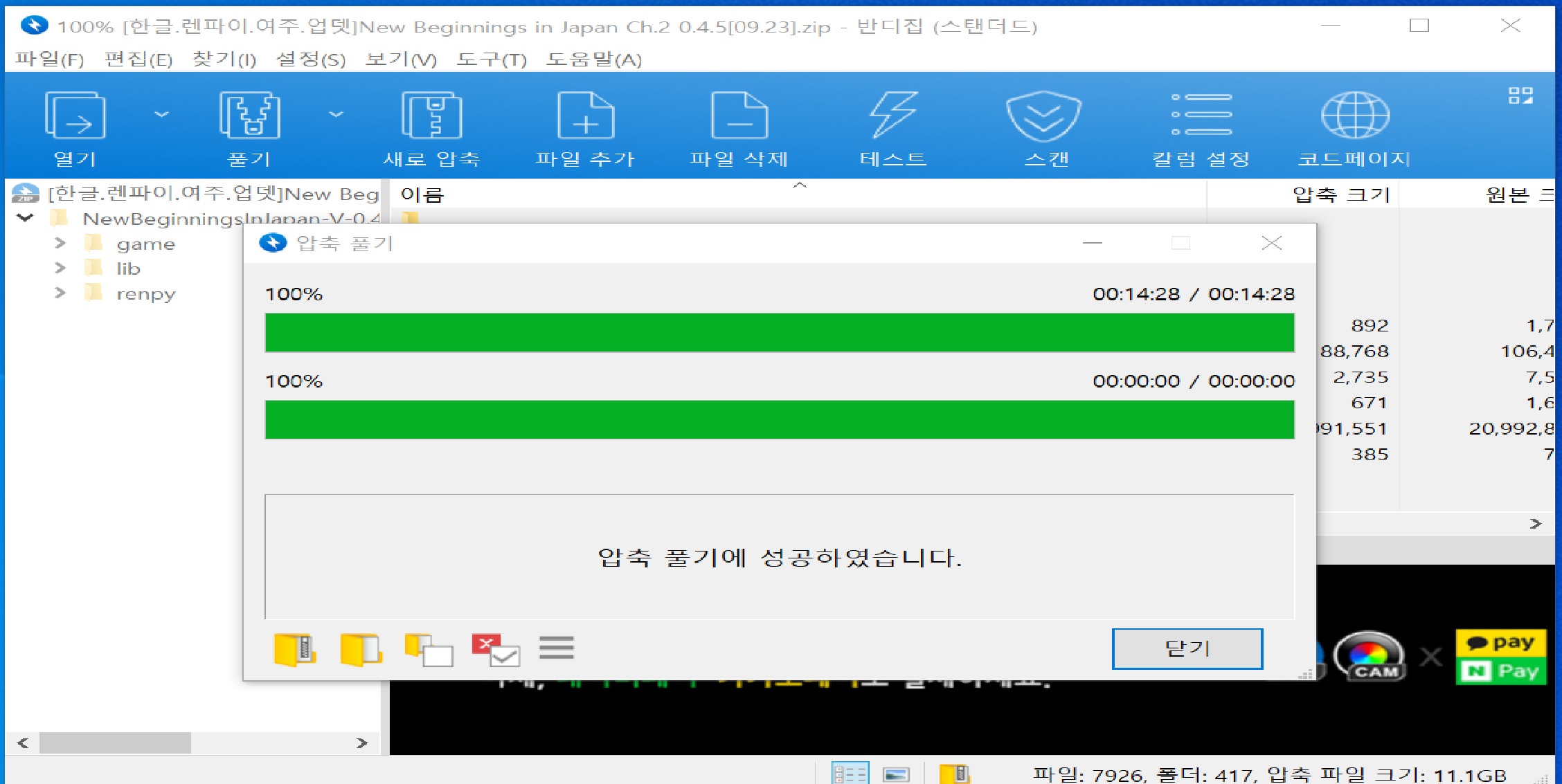Click right arrow of tree pane scrollbar
The image size is (1562, 784).
pyautogui.click(x=361, y=742)
